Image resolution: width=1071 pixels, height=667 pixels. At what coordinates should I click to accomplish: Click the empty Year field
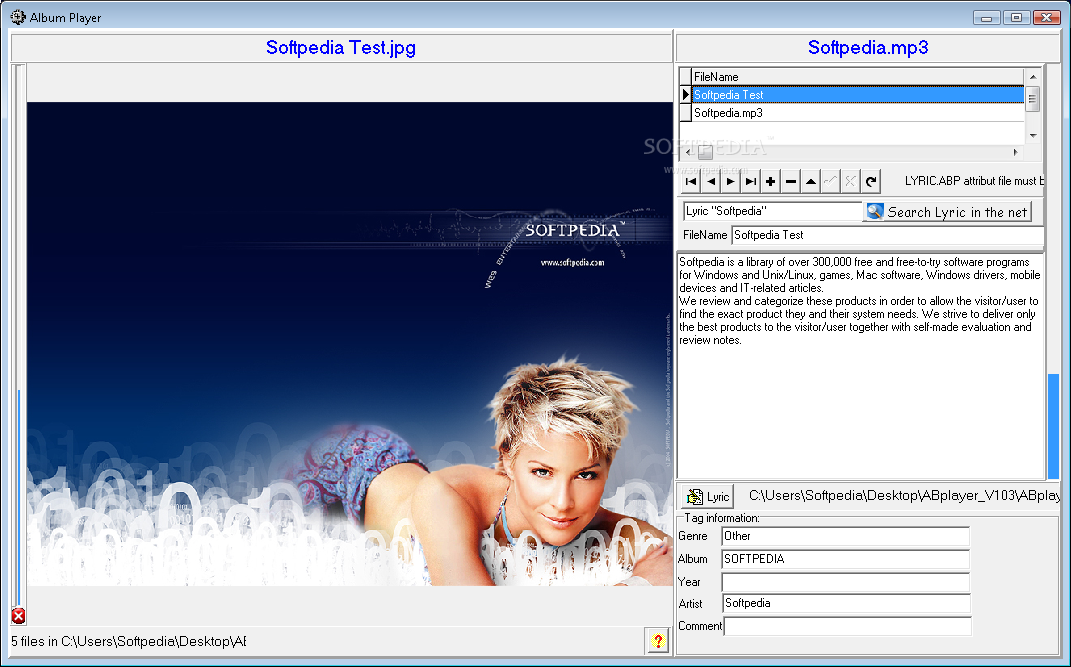click(846, 582)
